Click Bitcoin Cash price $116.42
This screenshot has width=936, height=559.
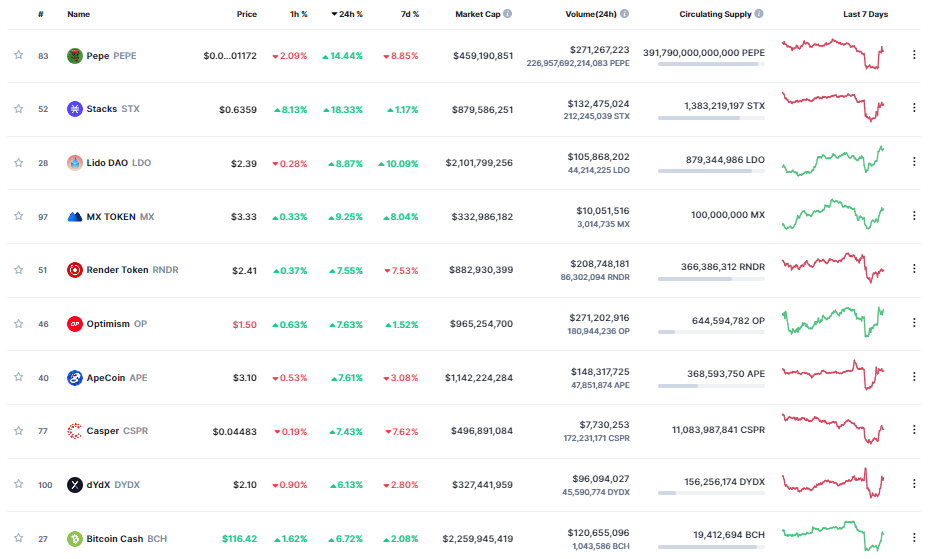239,539
